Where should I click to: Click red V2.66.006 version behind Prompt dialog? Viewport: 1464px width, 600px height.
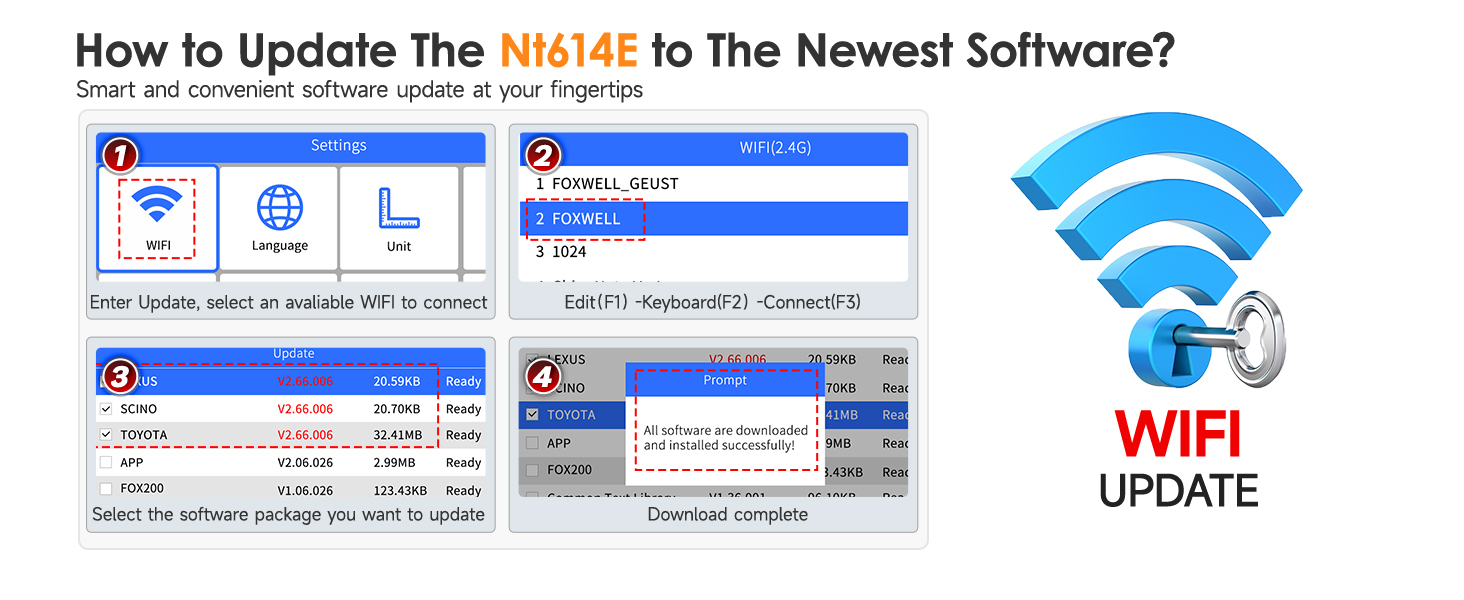(737, 360)
